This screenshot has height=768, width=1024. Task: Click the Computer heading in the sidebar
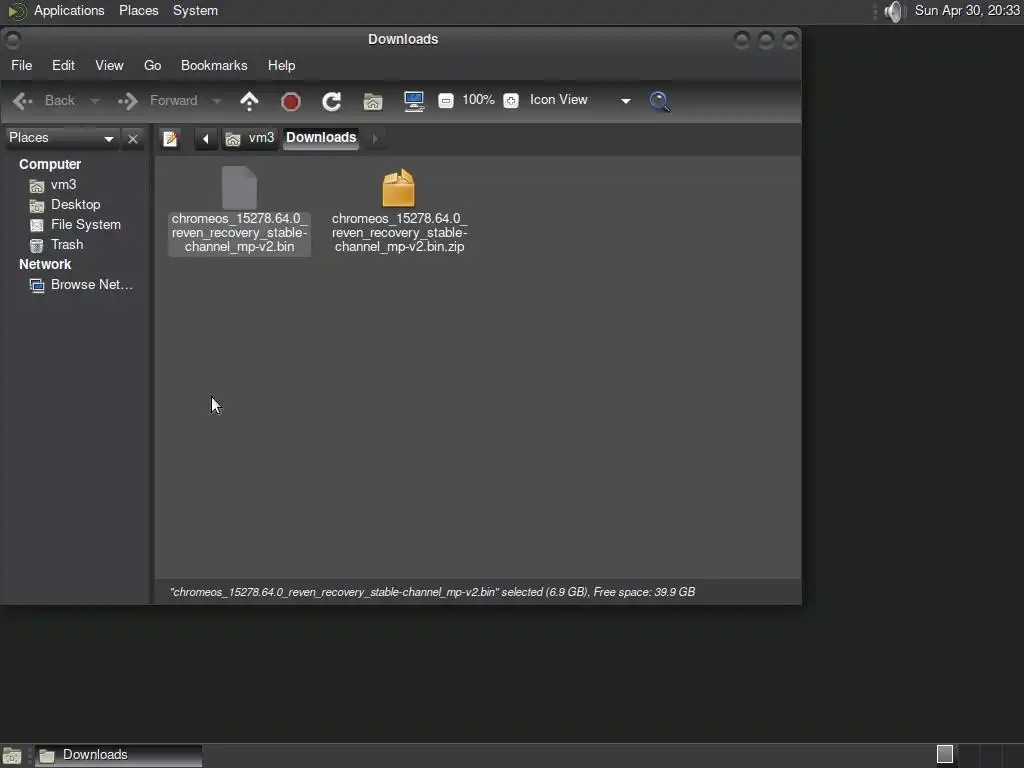[50, 165]
